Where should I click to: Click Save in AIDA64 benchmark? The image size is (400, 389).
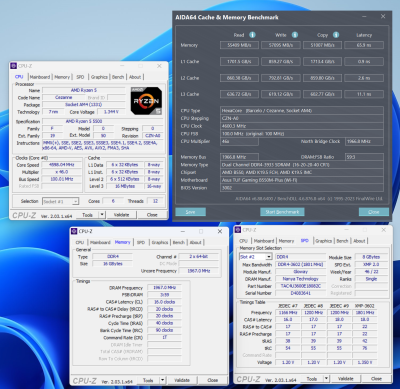click(x=190, y=212)
